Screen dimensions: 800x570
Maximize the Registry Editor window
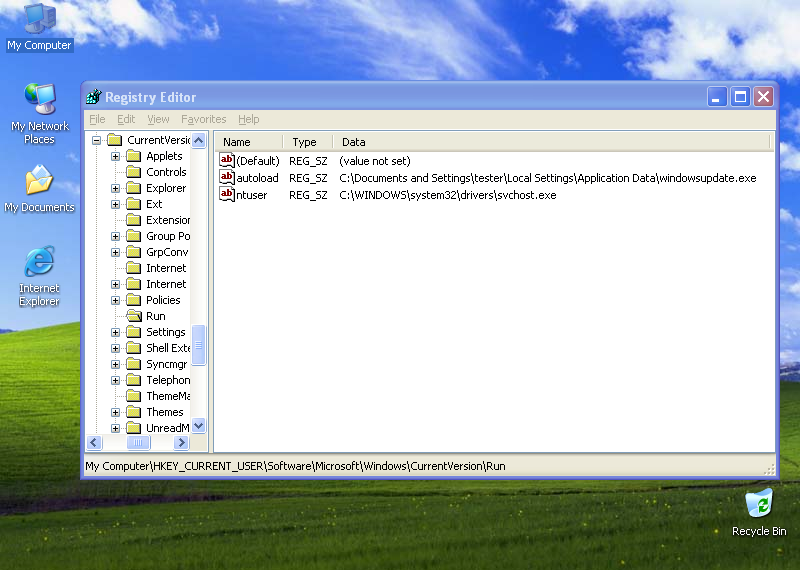740,96
